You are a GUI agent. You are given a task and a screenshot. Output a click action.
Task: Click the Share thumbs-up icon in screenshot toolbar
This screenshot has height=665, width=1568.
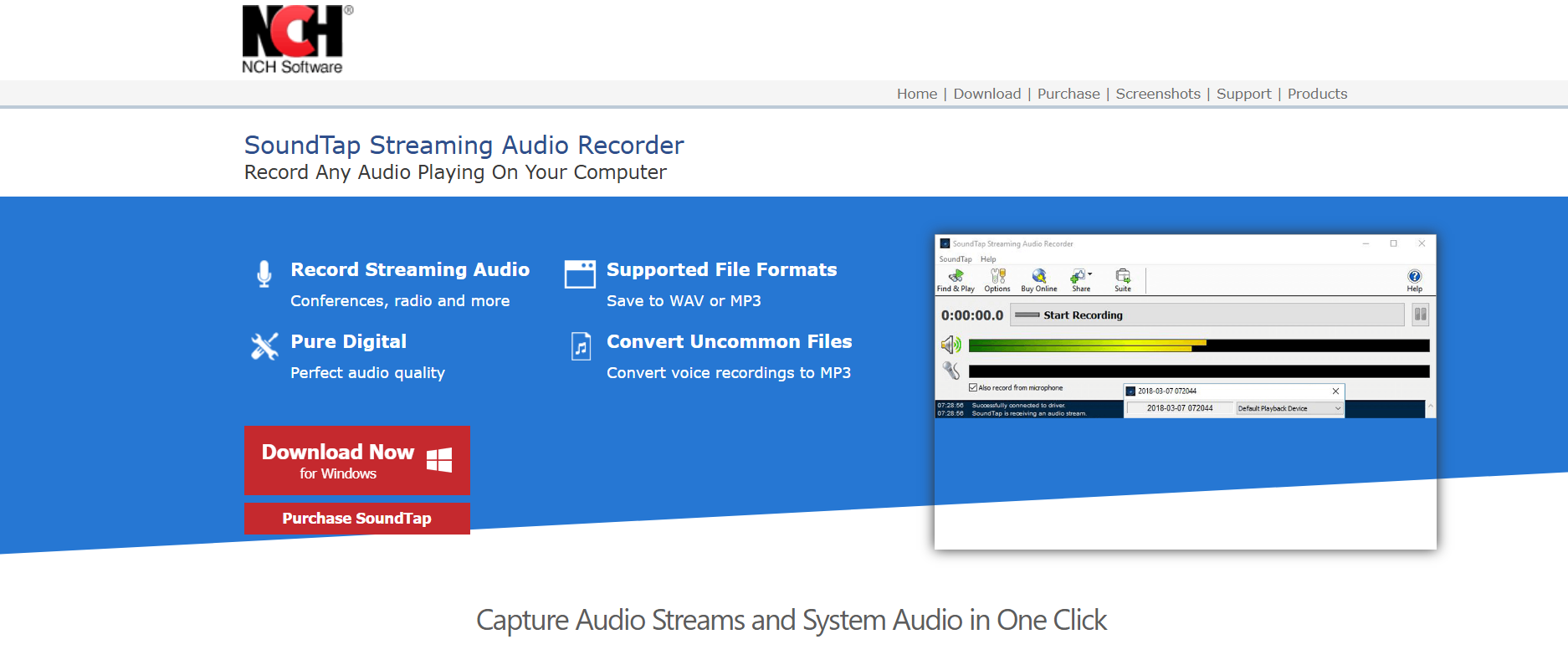(1078, 276)
